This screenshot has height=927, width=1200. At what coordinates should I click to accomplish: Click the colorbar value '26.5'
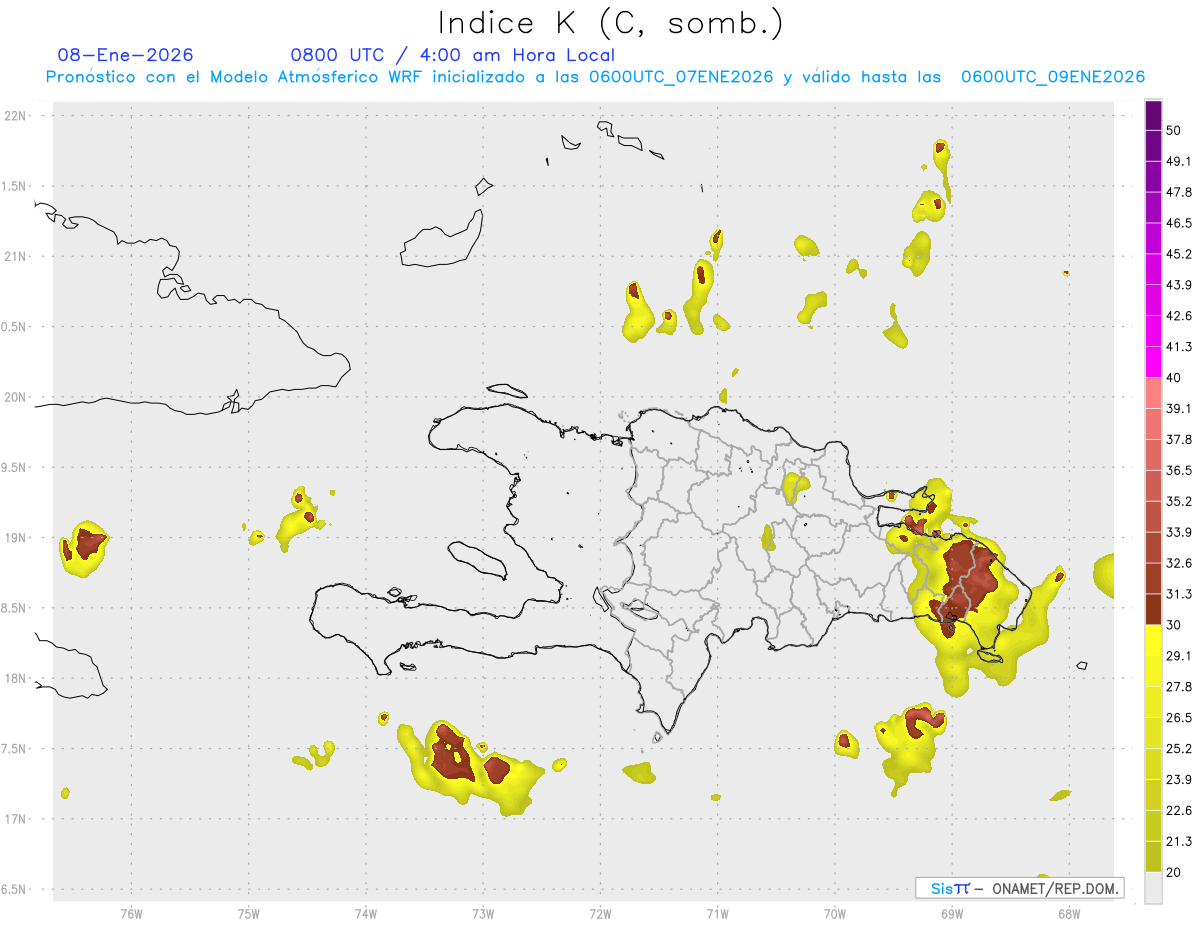(1179, 717)
